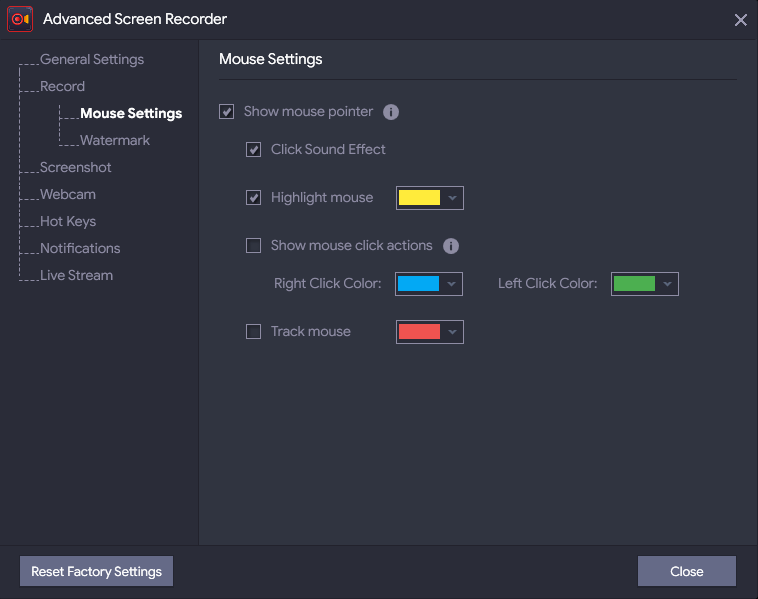Select Record in the settings tree

point(62,87)
